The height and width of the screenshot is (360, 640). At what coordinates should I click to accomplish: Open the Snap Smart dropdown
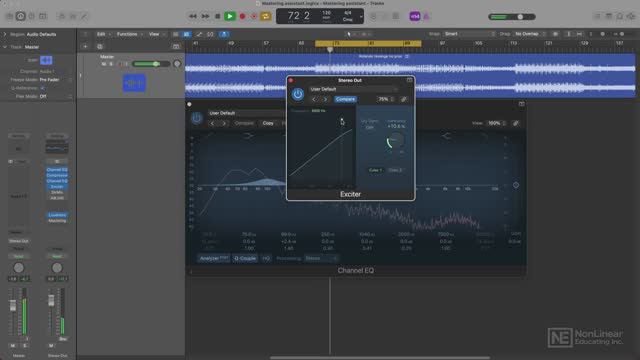tap(469, 34)
